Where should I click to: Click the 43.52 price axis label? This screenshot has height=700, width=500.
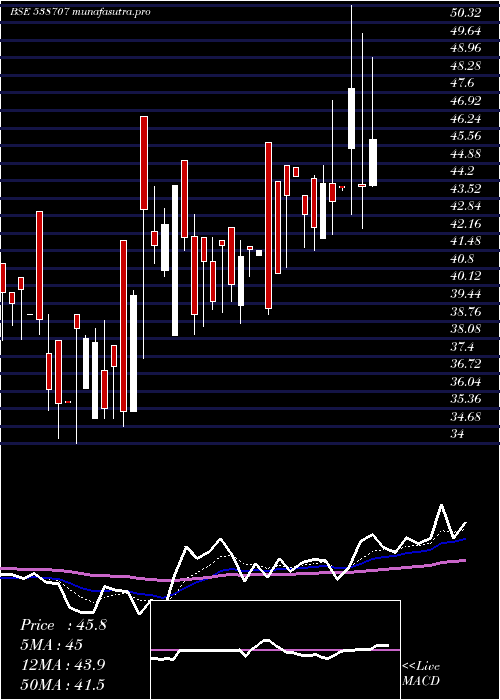coord(466,189)
